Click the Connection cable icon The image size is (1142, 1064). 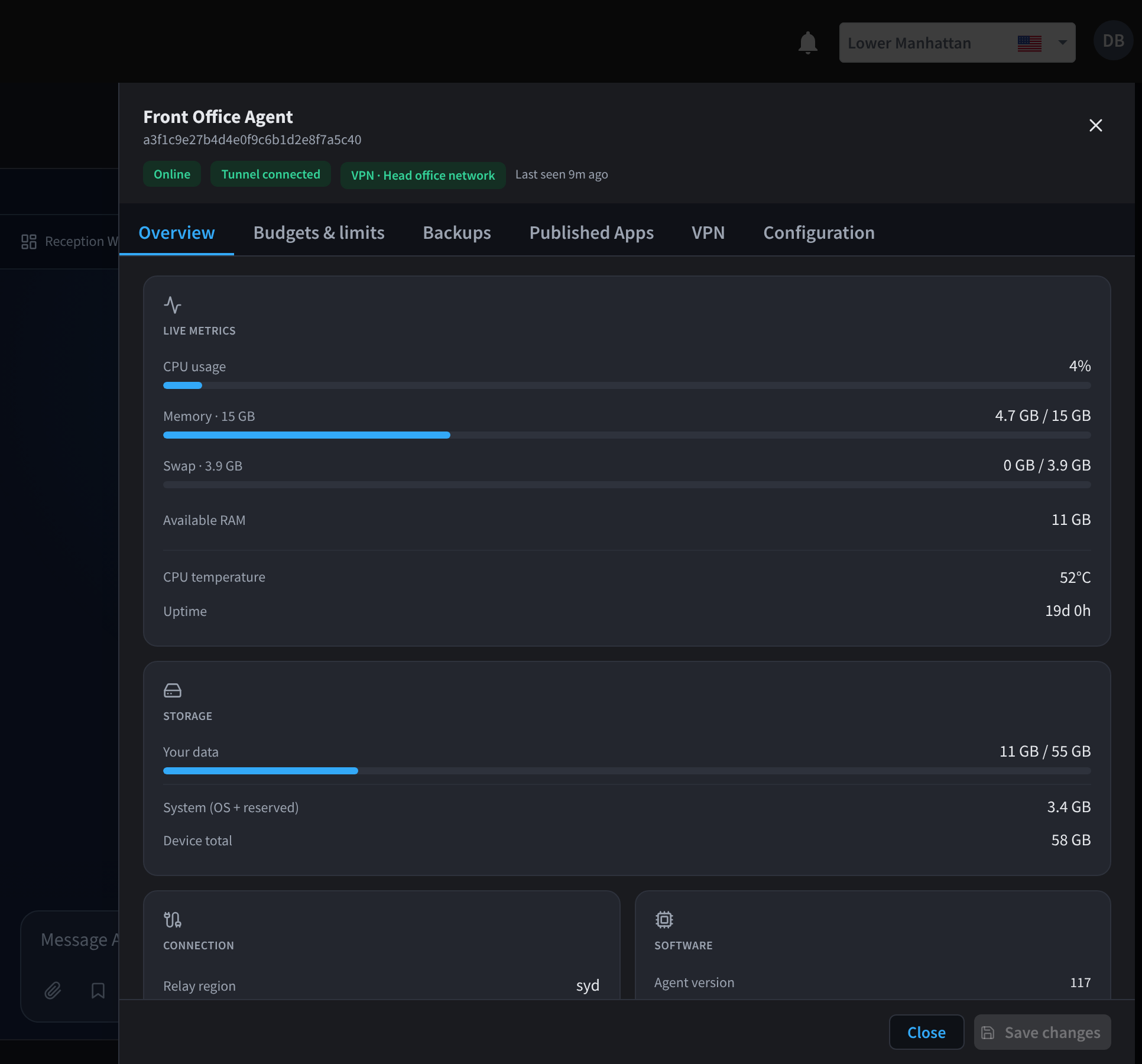[x=173, y=920]
